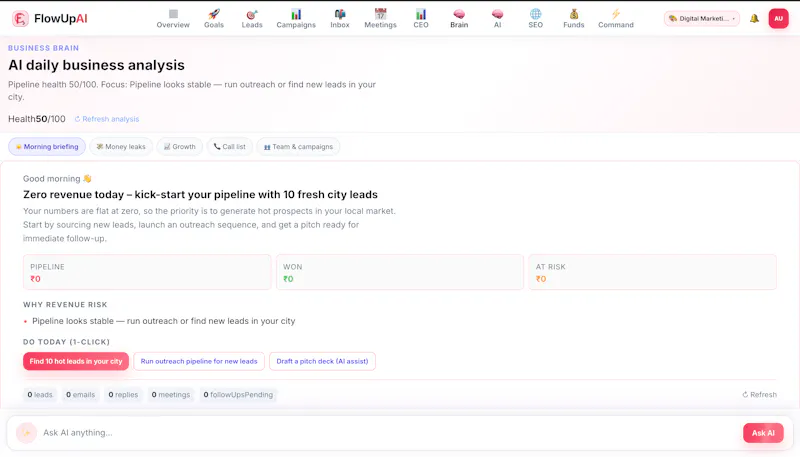Click the FlowUpAI logo icon

20,19
